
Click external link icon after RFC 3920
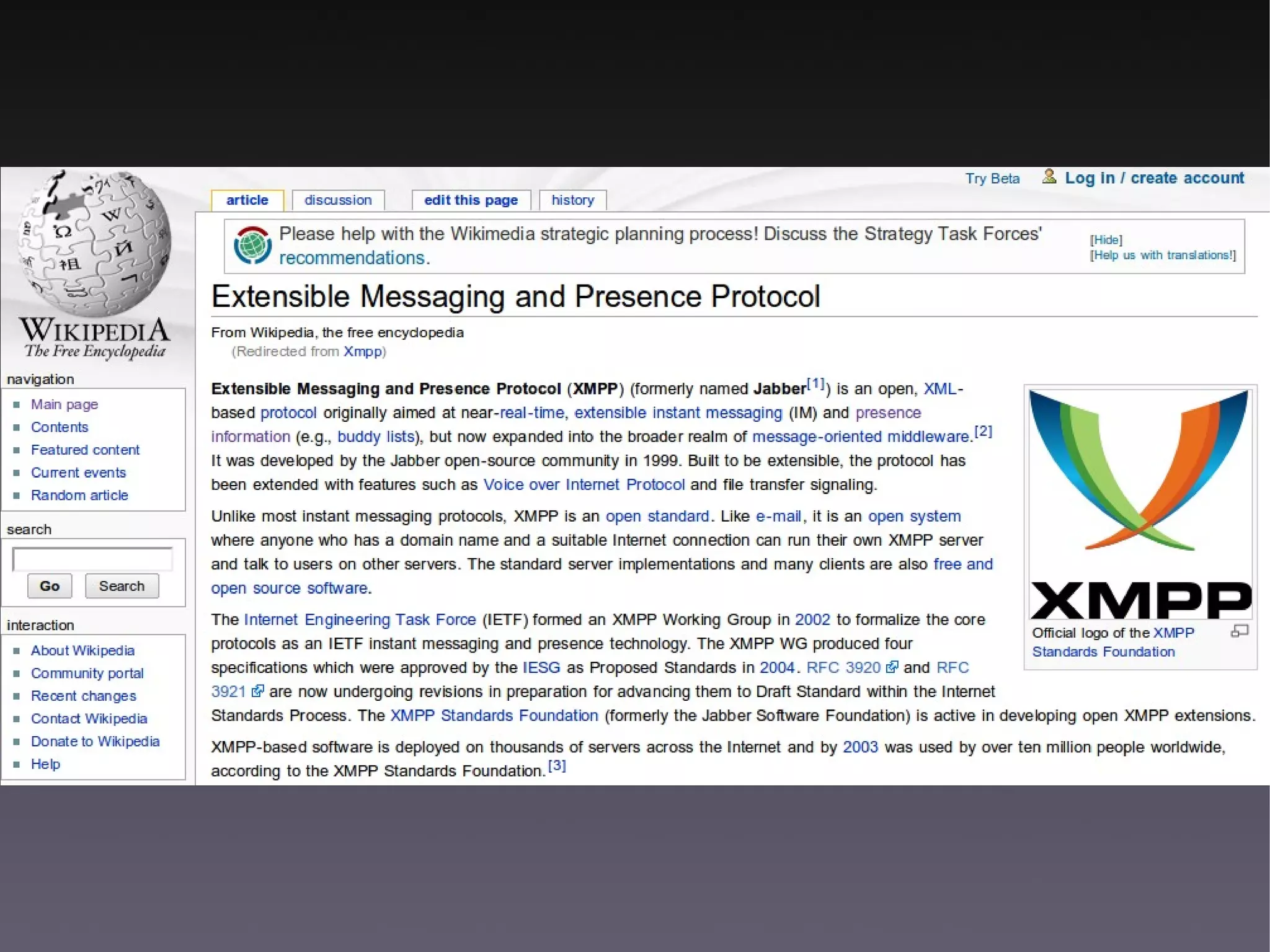pos(892,667)
